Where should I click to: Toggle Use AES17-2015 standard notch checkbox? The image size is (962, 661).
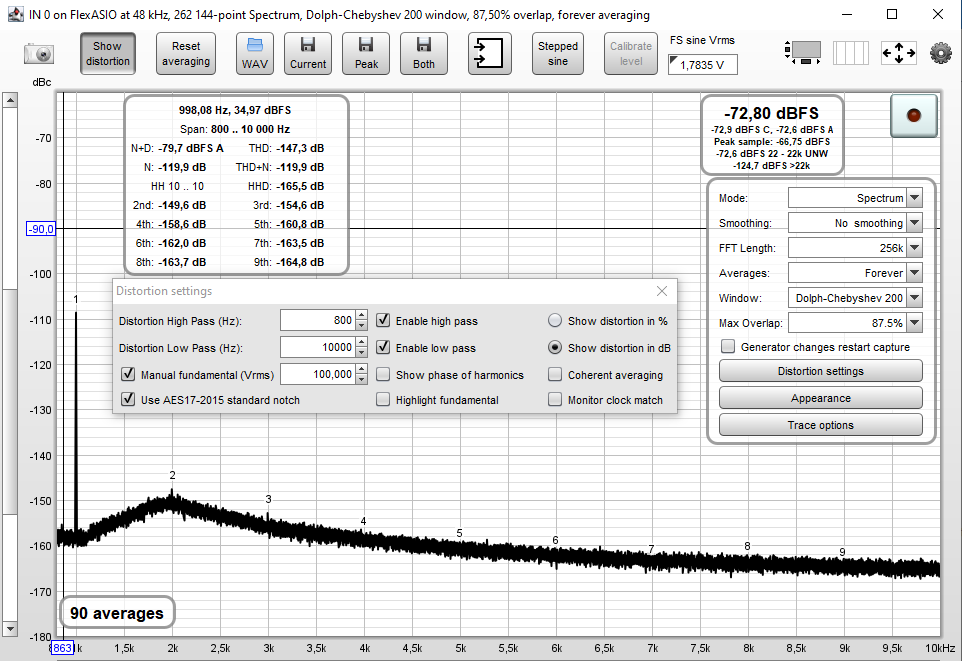[128, 400]
